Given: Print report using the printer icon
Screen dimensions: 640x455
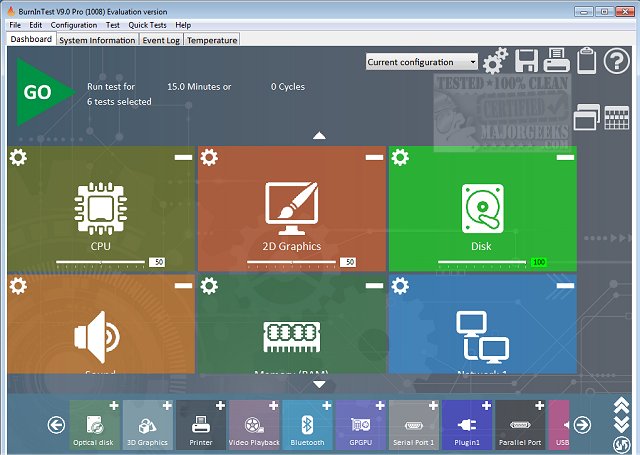Looking at the screenshot, I should (x=557, y=61).
